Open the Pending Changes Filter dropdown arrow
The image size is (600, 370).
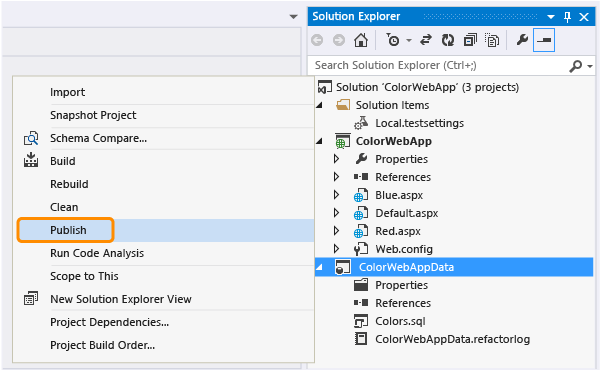[409, 40]
